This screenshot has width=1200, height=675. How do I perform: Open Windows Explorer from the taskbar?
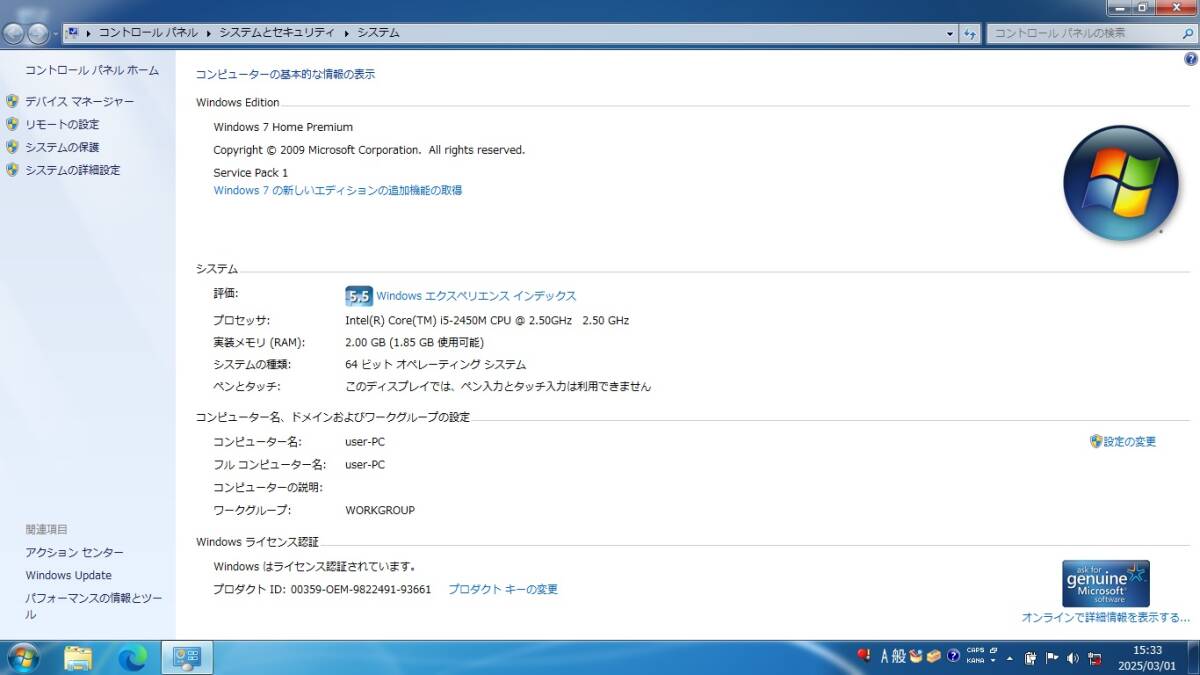78,657
